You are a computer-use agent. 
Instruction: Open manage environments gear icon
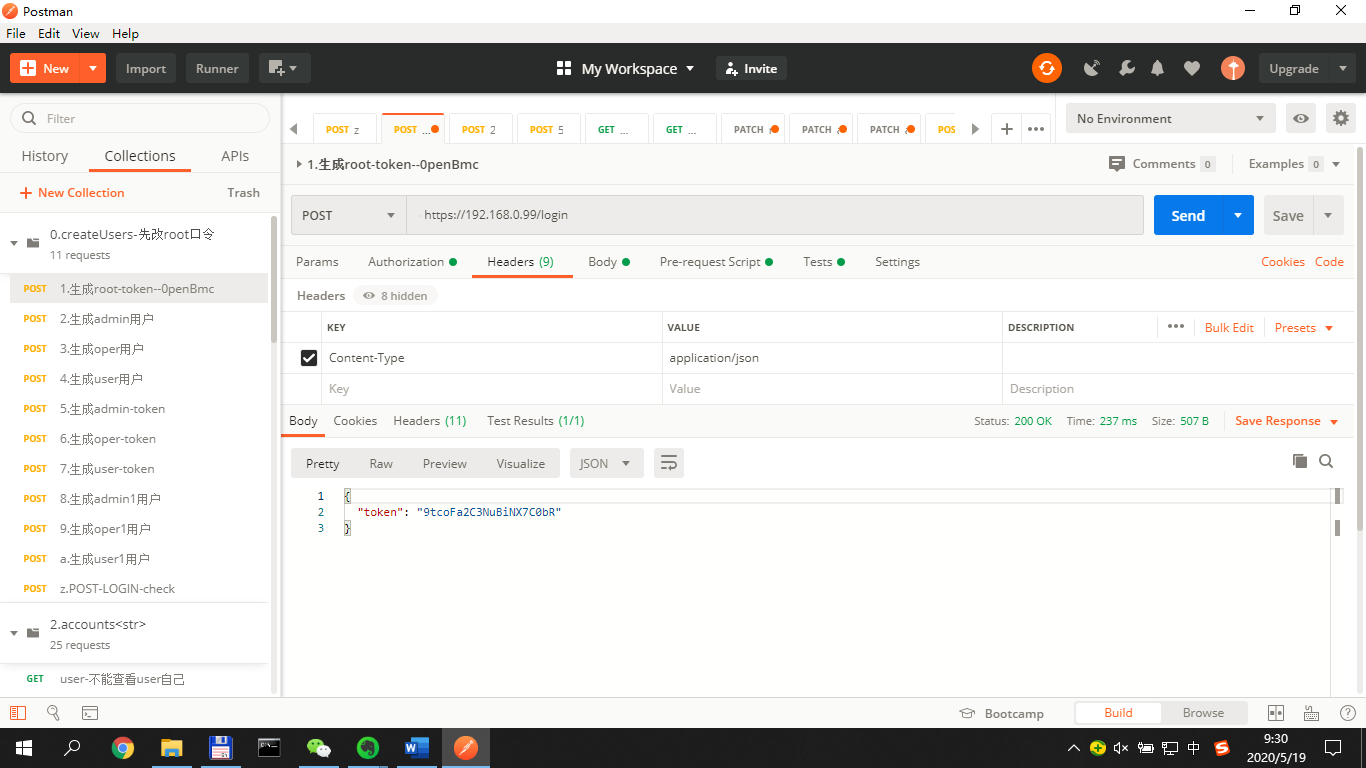1340,118
